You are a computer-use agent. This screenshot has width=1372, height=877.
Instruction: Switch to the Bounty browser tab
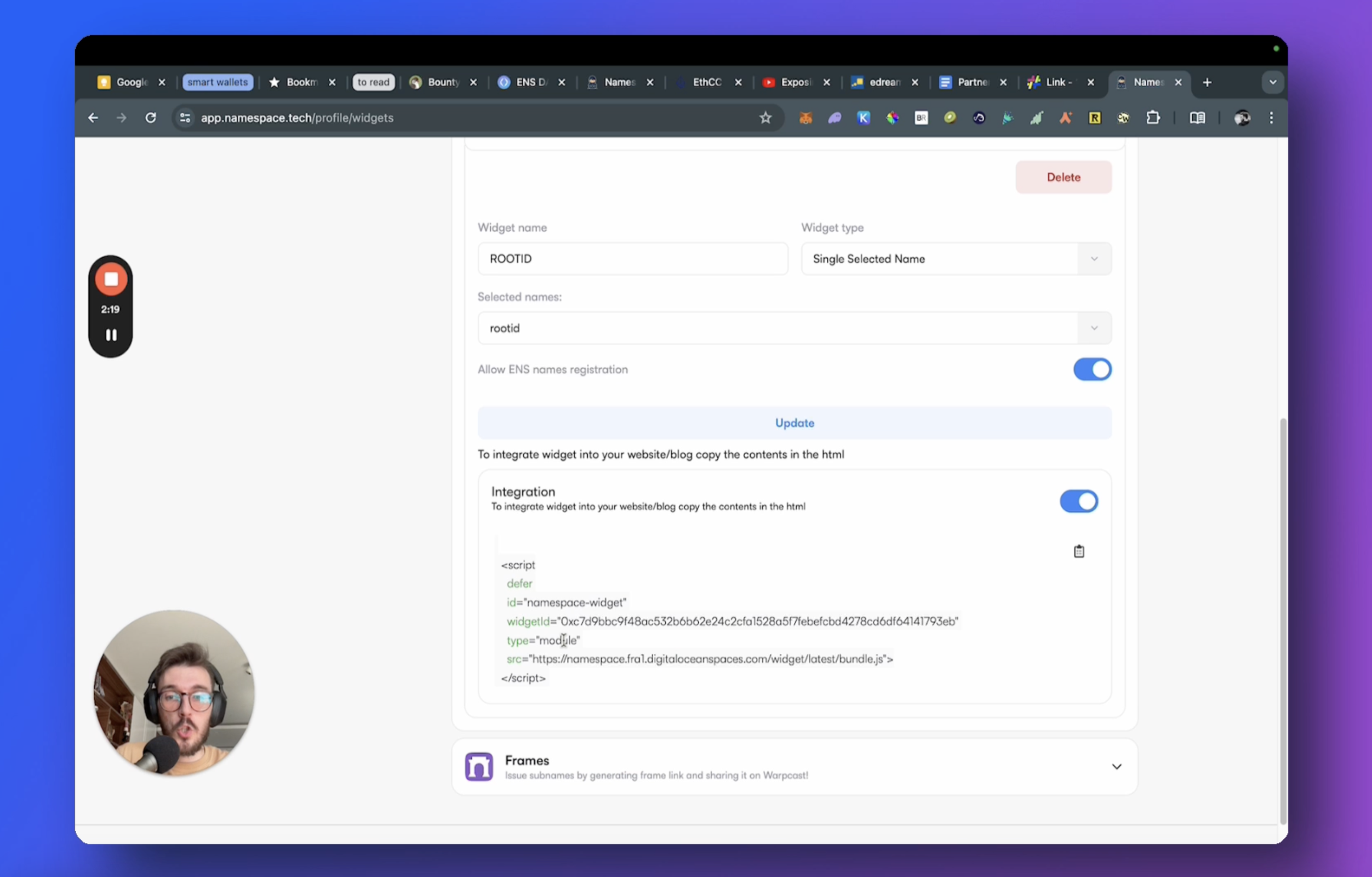coord(443,83)
